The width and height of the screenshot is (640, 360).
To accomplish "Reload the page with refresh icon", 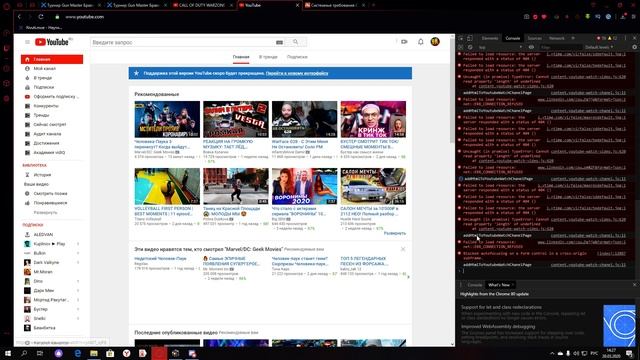I will click(41, 17).
